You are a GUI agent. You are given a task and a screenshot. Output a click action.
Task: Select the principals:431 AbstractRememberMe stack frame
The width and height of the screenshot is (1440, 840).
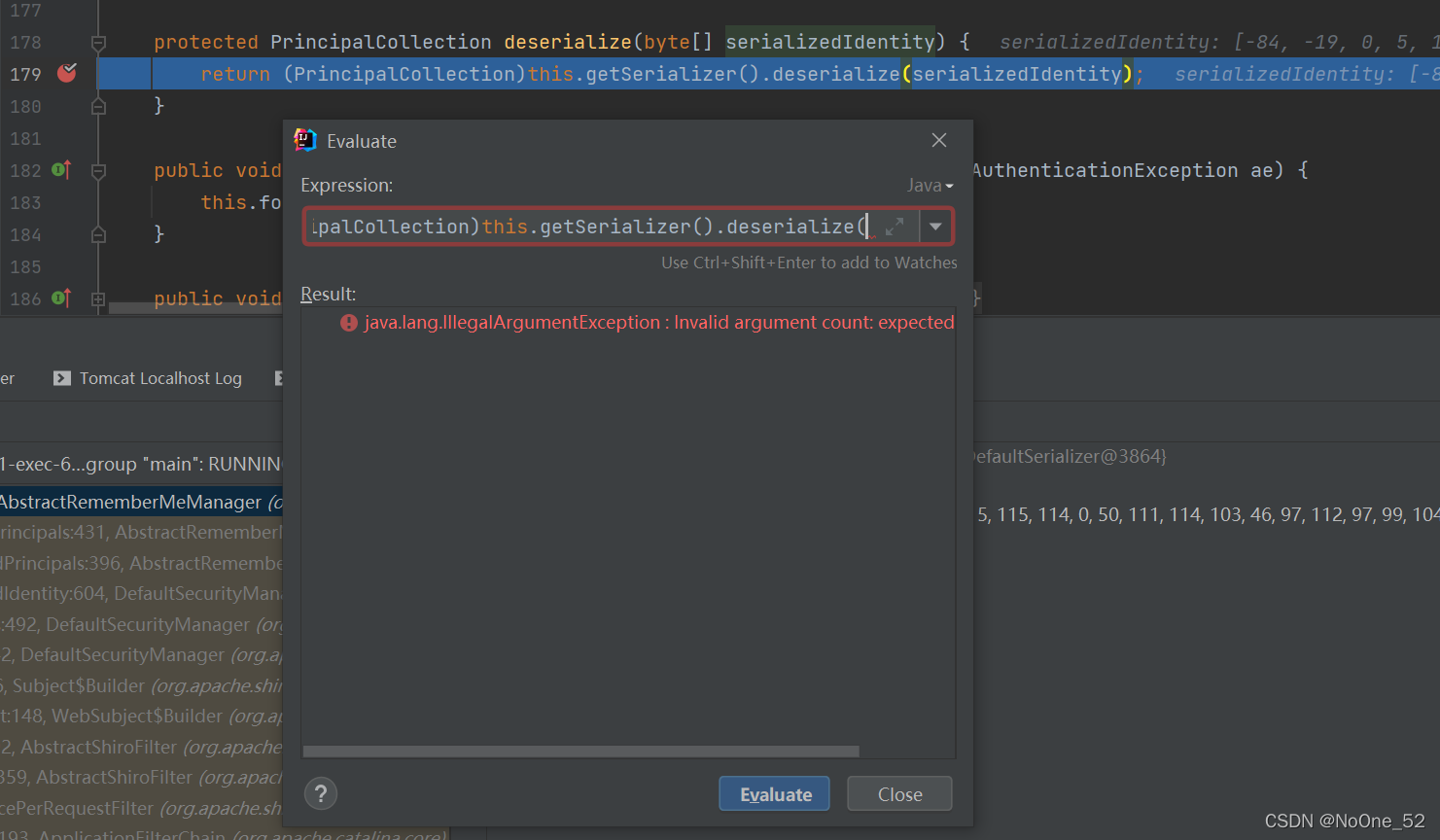click(141, 532)
